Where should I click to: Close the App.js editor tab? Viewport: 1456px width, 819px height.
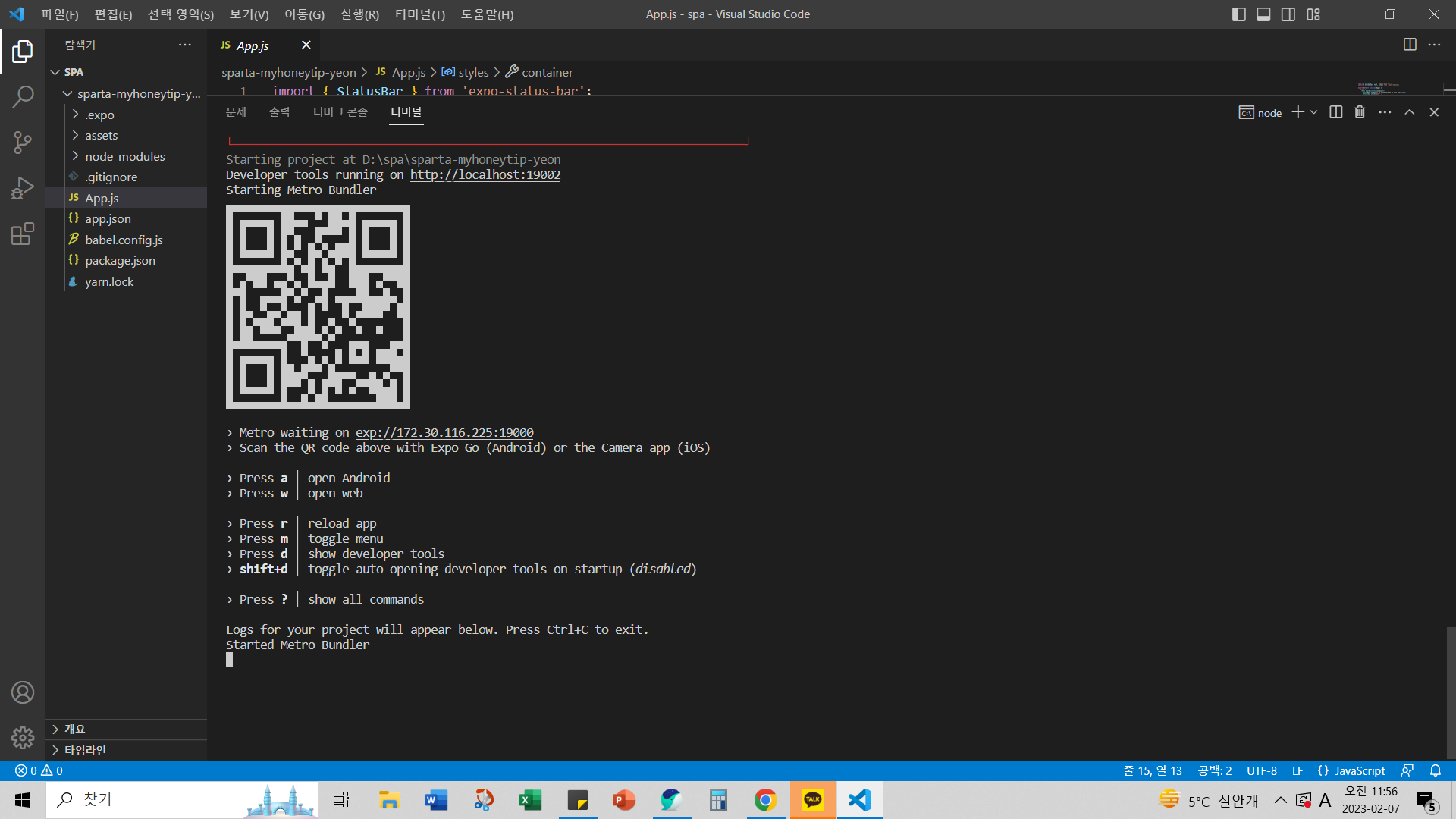306,45
